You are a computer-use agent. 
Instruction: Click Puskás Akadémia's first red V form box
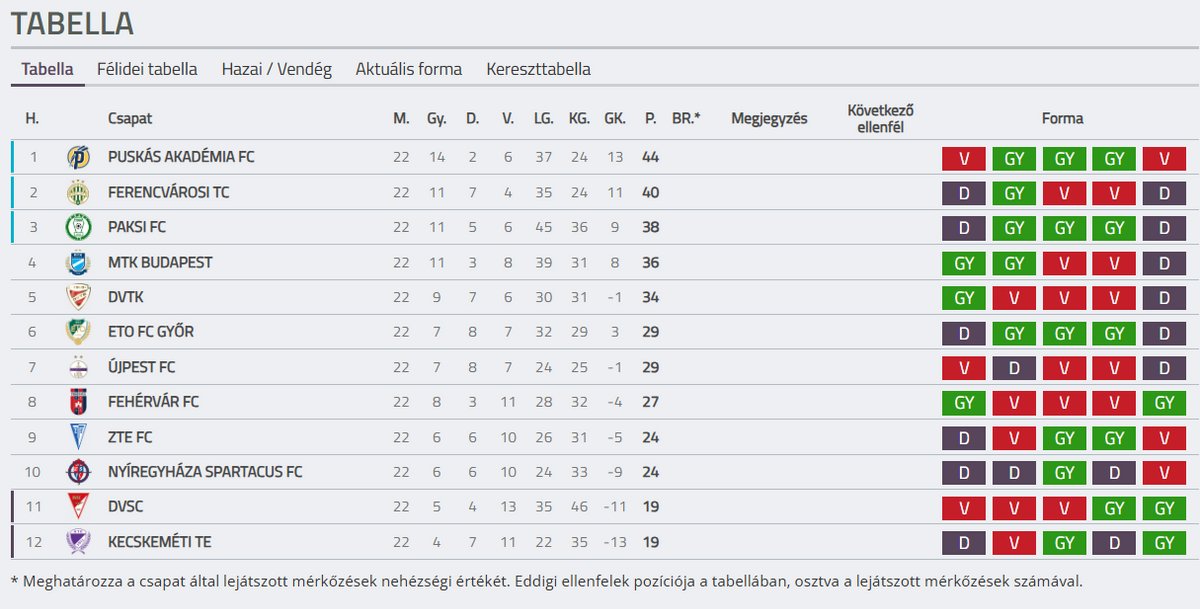[964, 158]
